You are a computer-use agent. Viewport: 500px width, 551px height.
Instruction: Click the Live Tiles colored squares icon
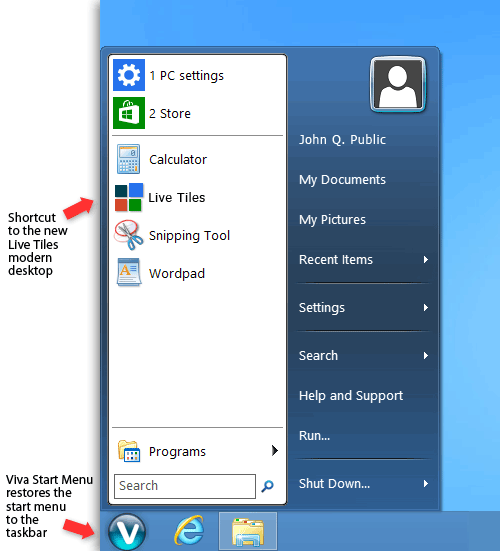129,197
